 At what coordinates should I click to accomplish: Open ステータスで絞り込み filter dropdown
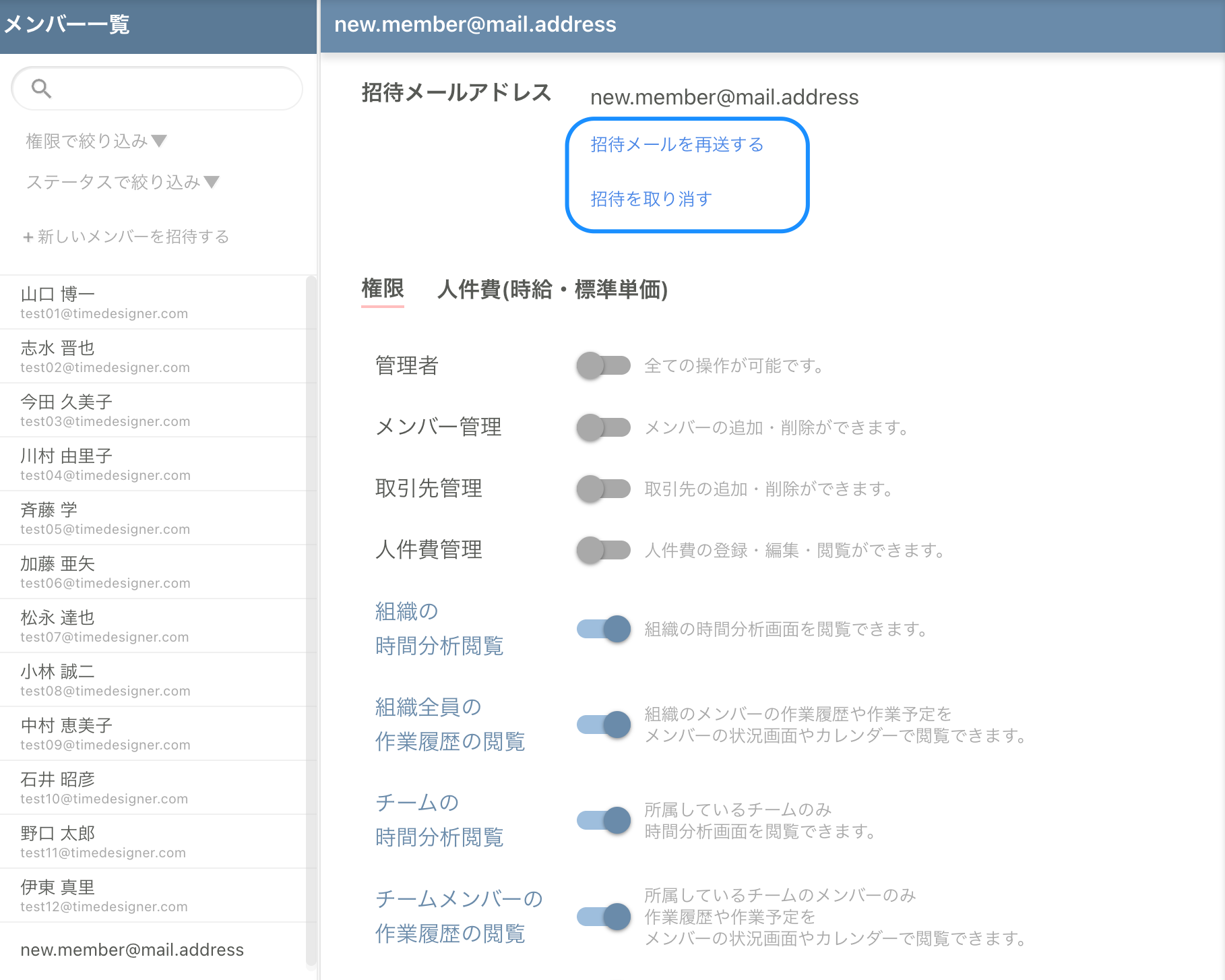[x=122, y=182]
